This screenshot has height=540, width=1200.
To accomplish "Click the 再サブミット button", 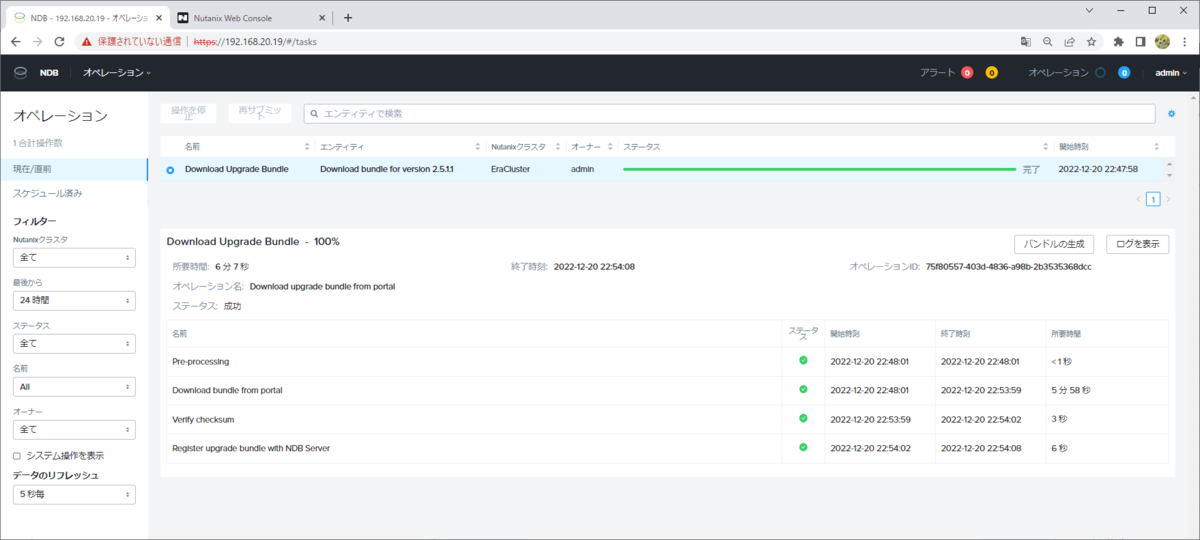I will [x=260, y=113].
